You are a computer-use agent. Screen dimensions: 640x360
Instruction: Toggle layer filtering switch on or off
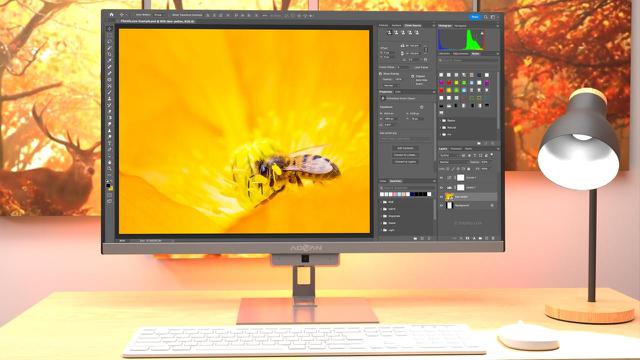(492, 154)
